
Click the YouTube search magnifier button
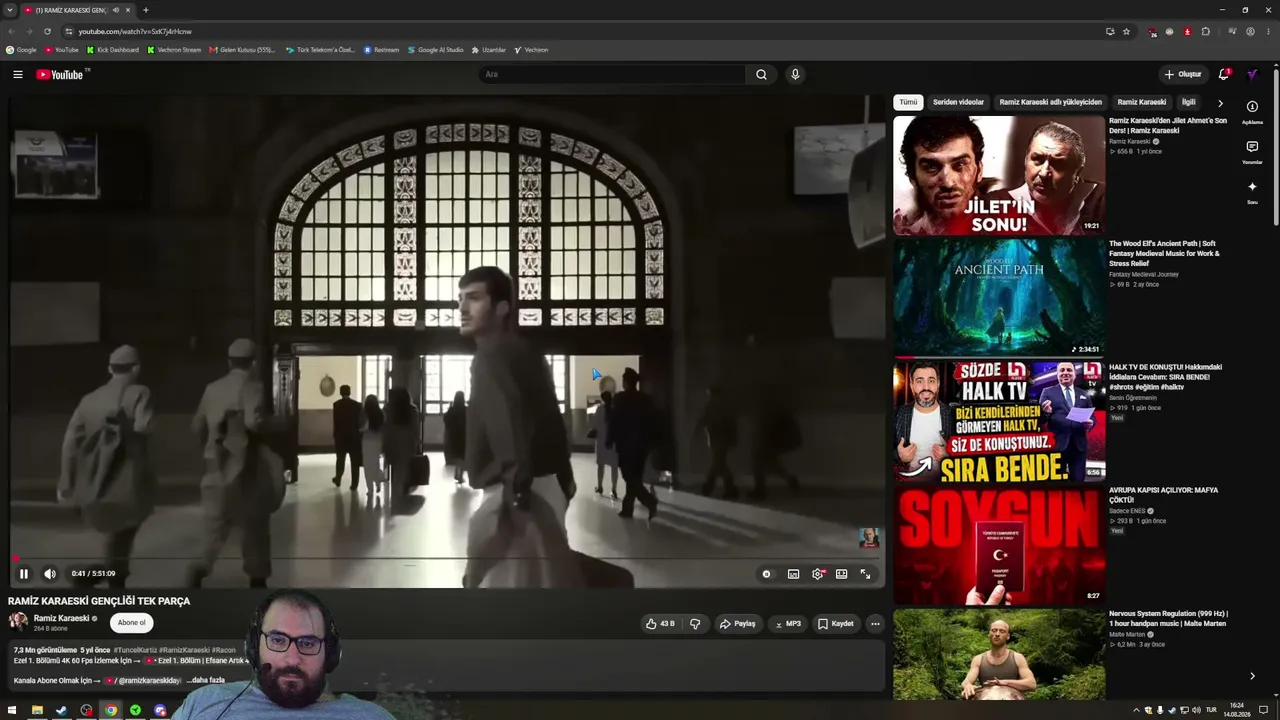tap(761, 74)
